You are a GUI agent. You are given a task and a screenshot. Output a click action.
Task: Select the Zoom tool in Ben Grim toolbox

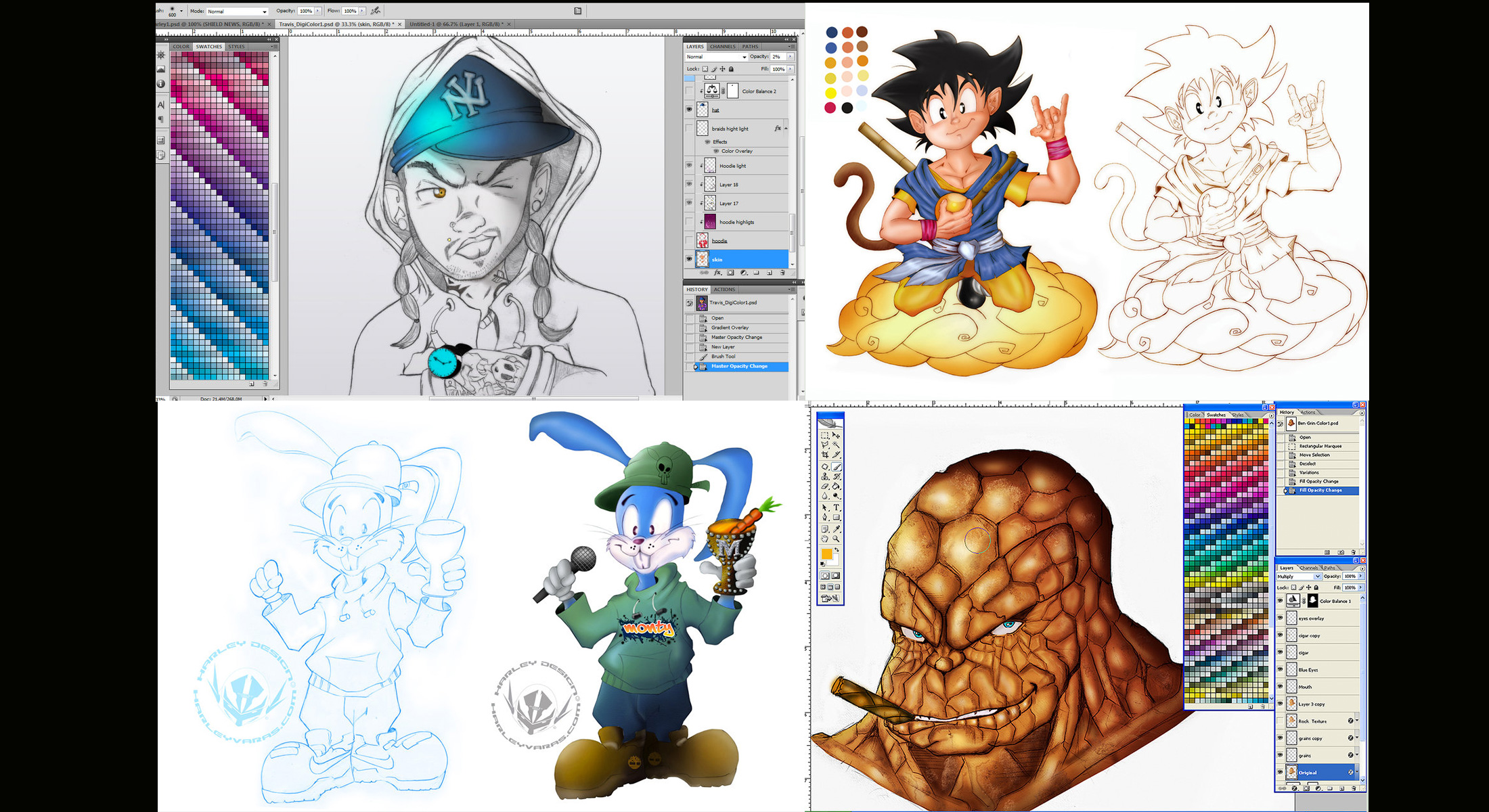836,539
